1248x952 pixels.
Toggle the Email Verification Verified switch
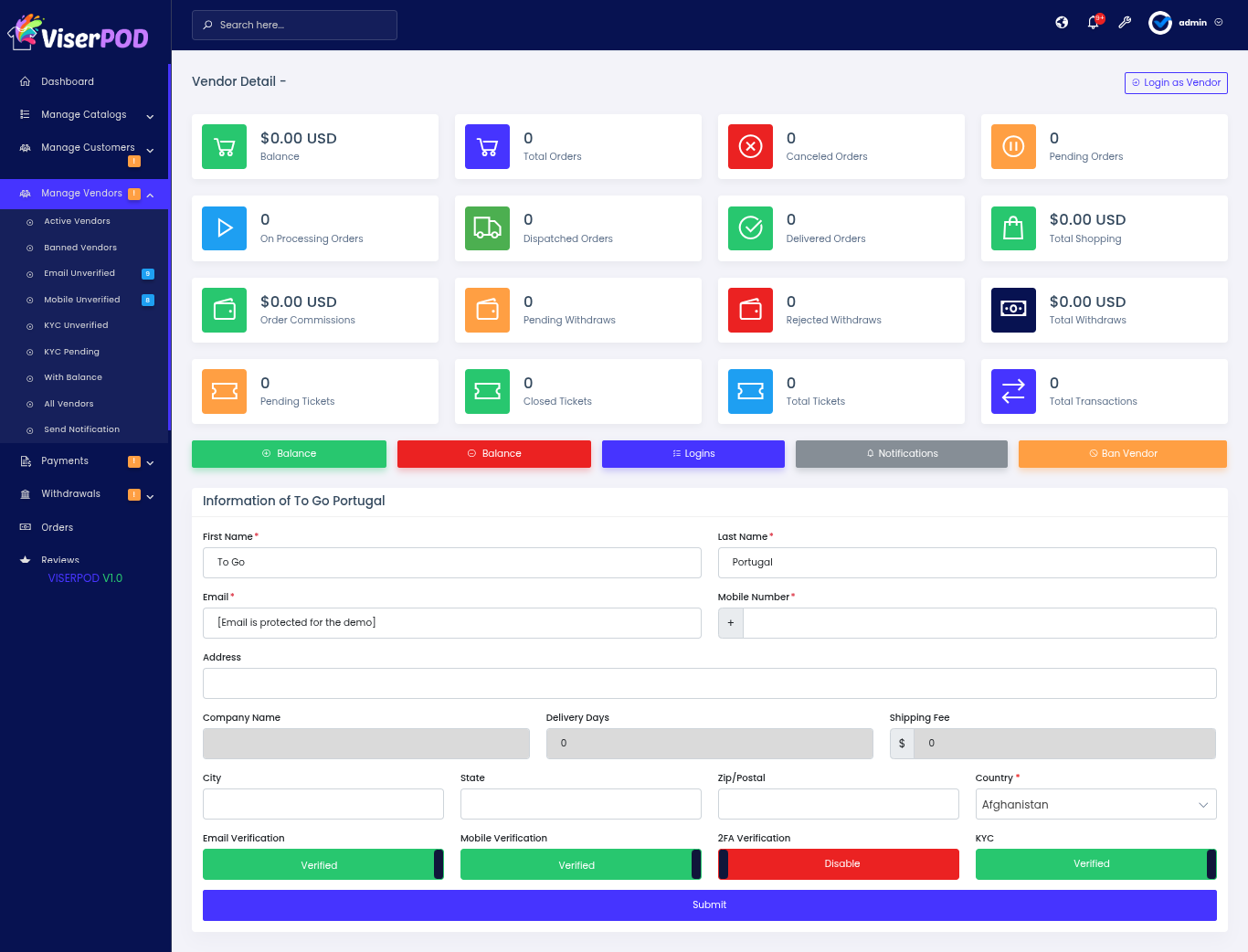(323, 864)
